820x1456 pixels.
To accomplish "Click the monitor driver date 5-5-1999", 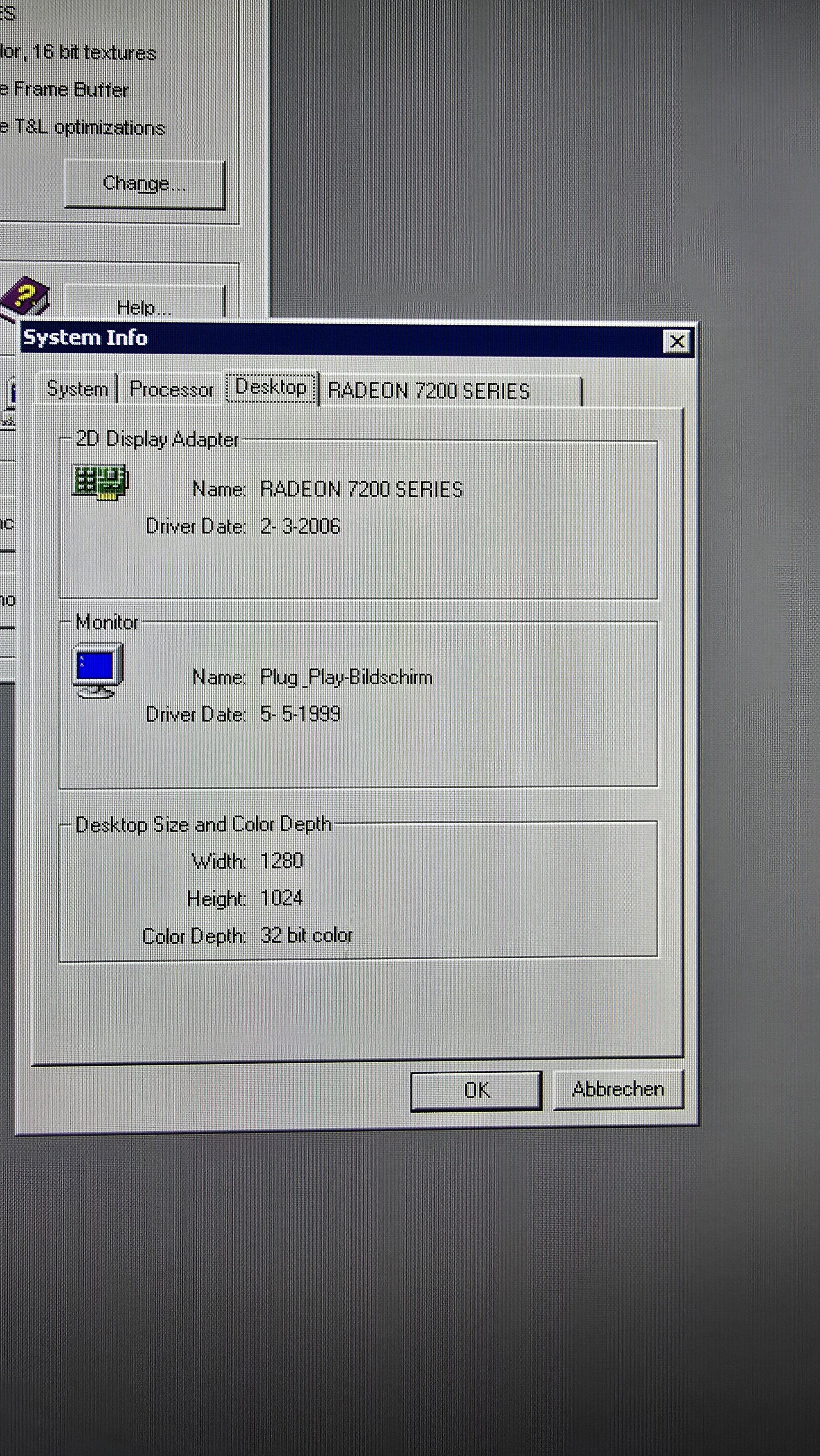I will click(x=300, y=714).
